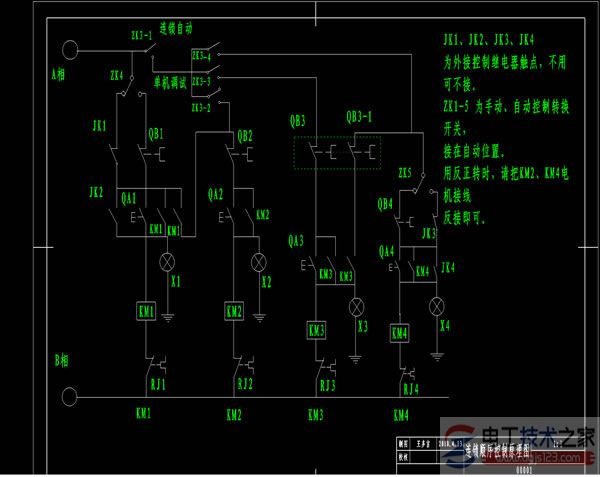Viewport: 600px width, 477px height.
Task: Click the JK2 contact label
Action: coord(96,192)
